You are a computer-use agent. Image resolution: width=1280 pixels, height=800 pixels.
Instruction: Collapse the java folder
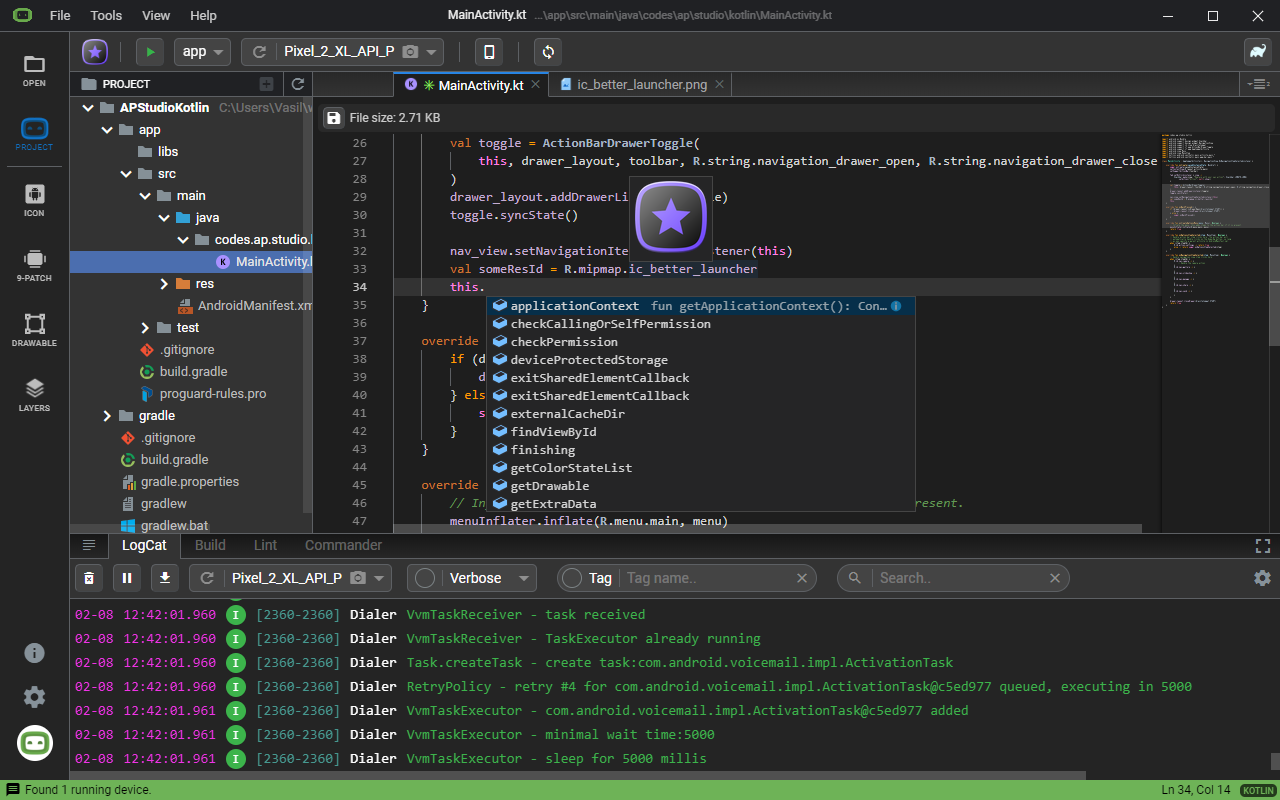tap(164, 218)
